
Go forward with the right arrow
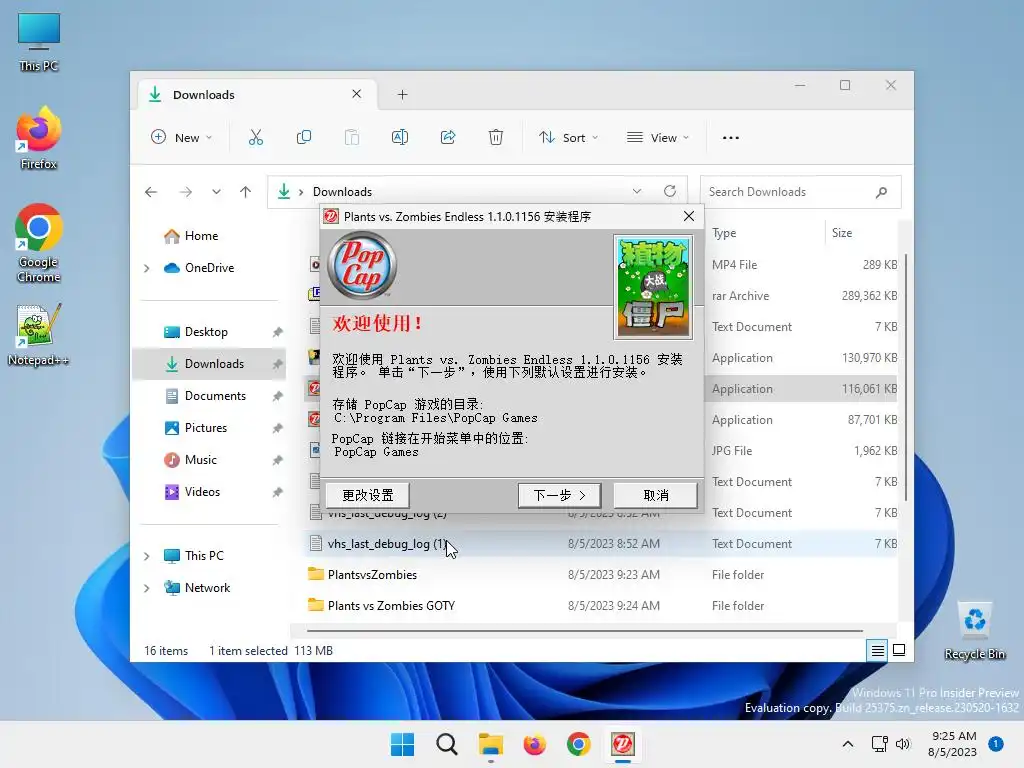(x=185, y=191)
